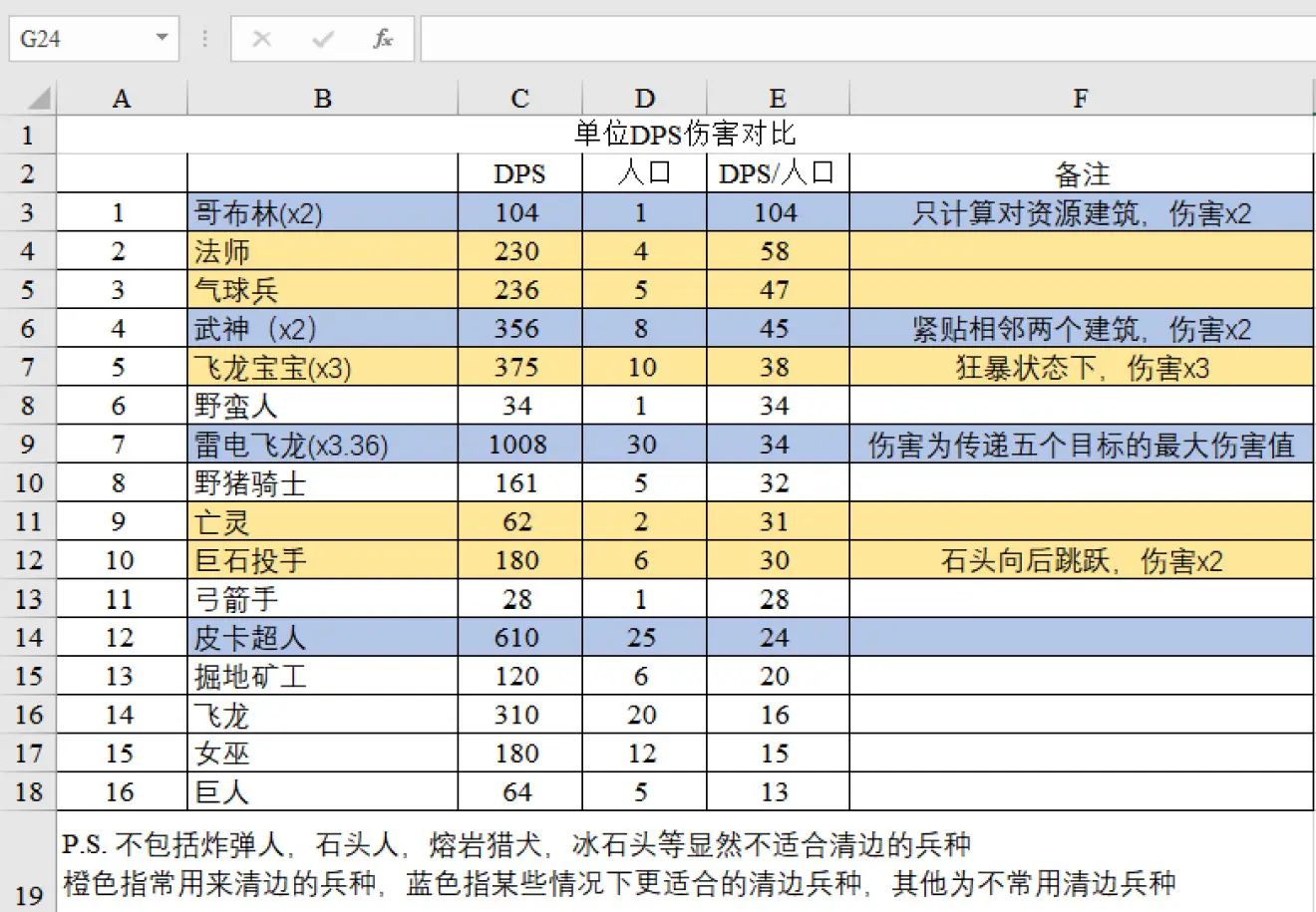
Task: Open the Insert Function fx icon
Action: pos(383,39)
